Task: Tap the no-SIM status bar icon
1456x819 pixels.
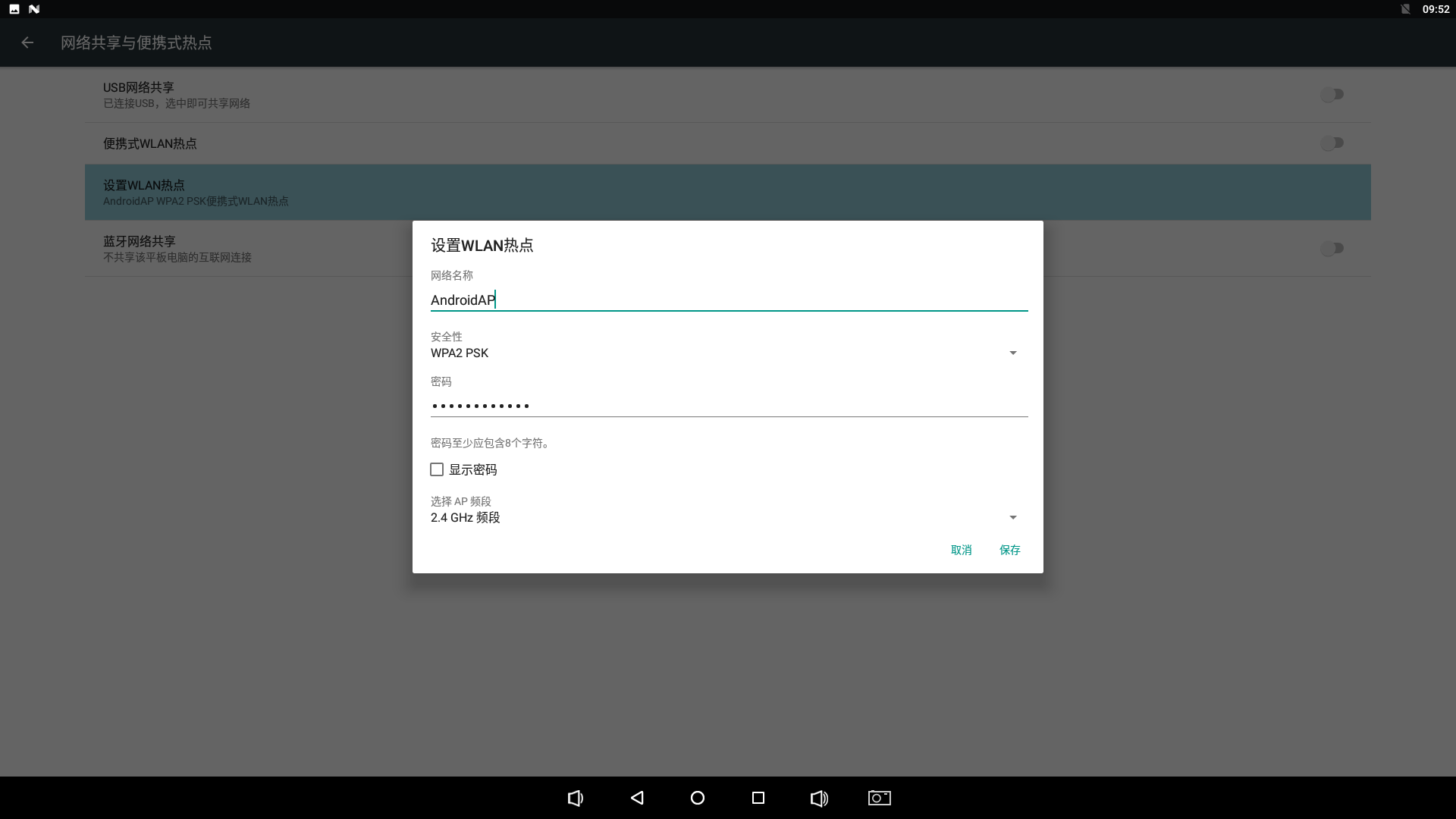Action: (x=1405, y=8)
